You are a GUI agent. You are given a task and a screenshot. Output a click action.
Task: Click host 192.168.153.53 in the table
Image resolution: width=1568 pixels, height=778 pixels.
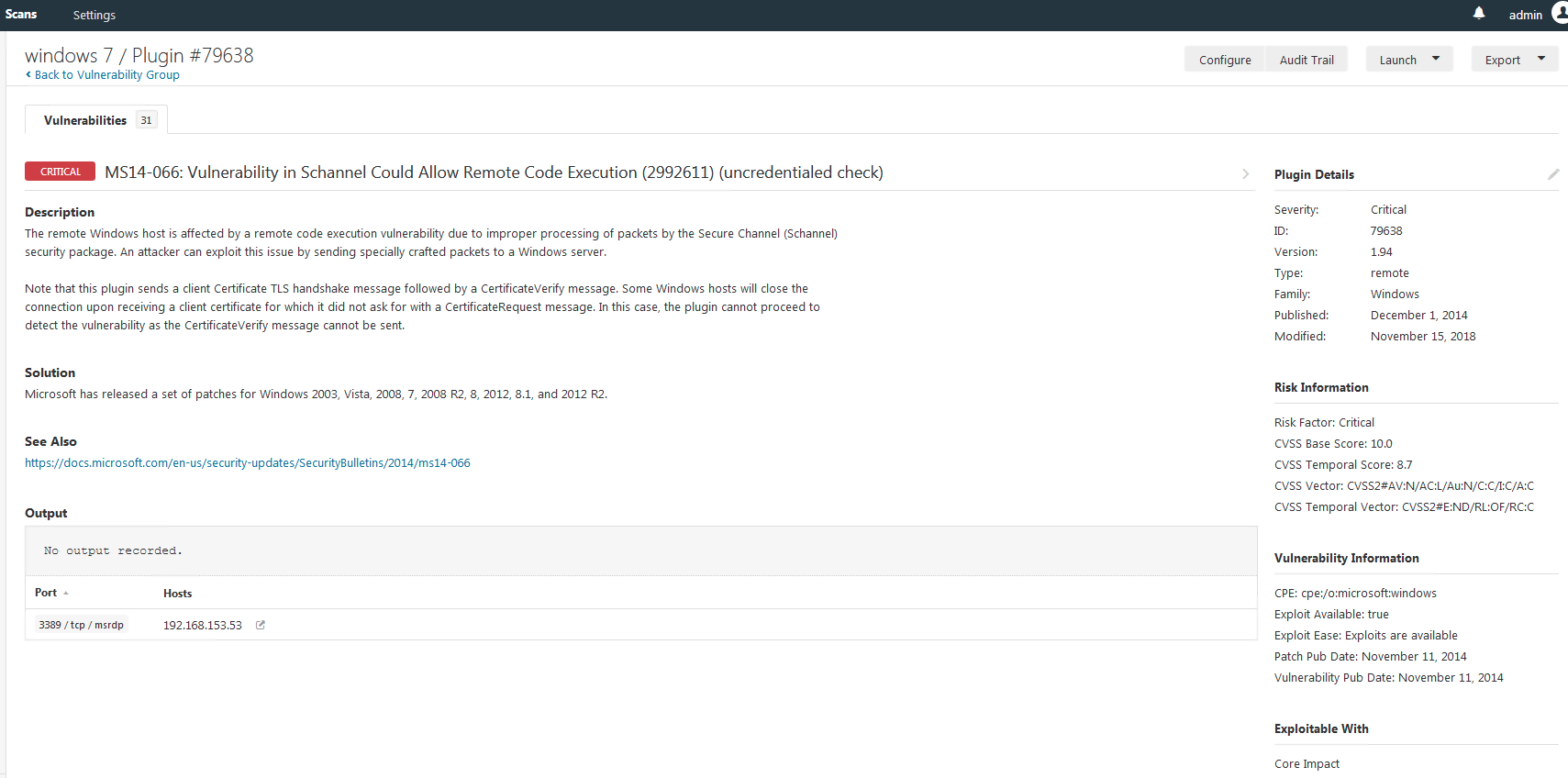[x=202, y=625]
